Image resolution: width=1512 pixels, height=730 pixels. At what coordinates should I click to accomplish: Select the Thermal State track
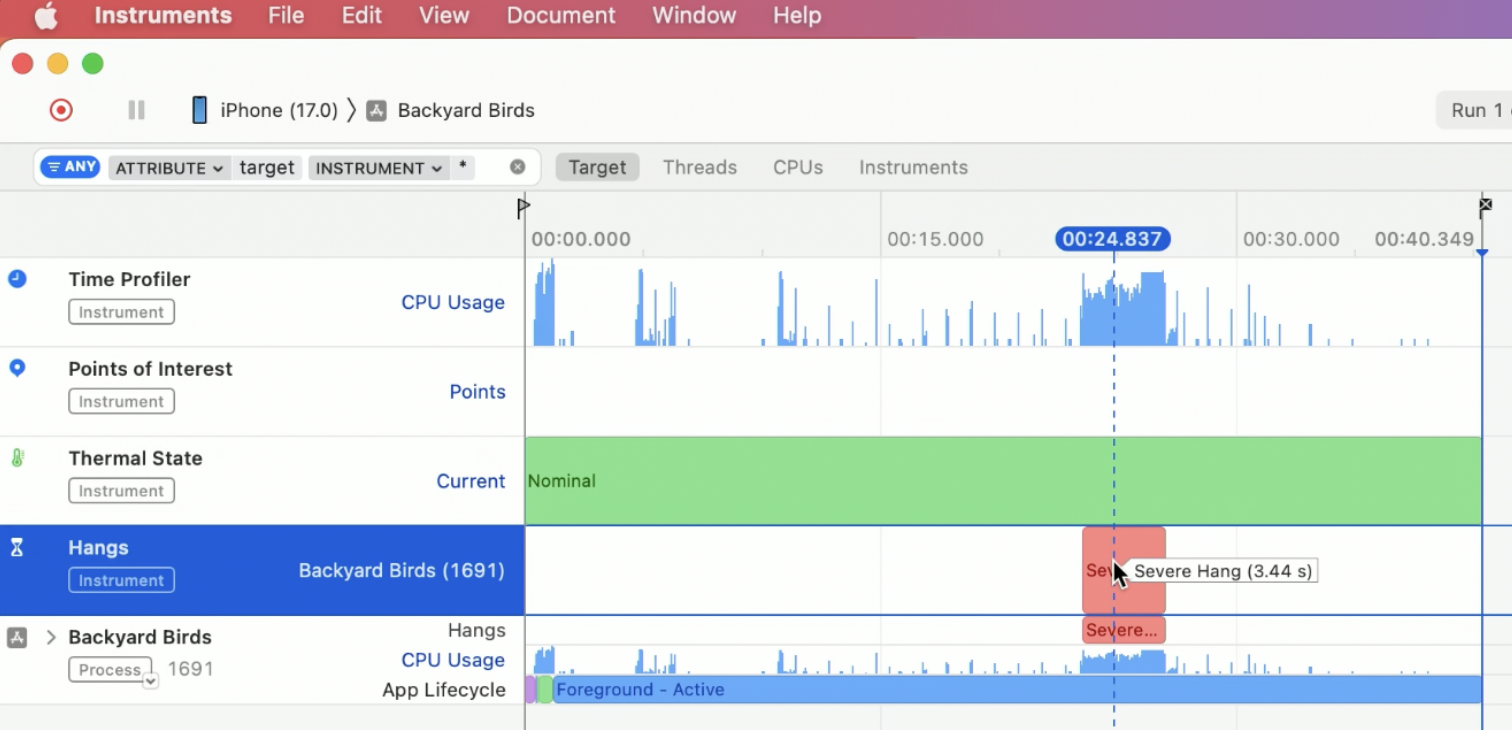[x=135, y=458]
